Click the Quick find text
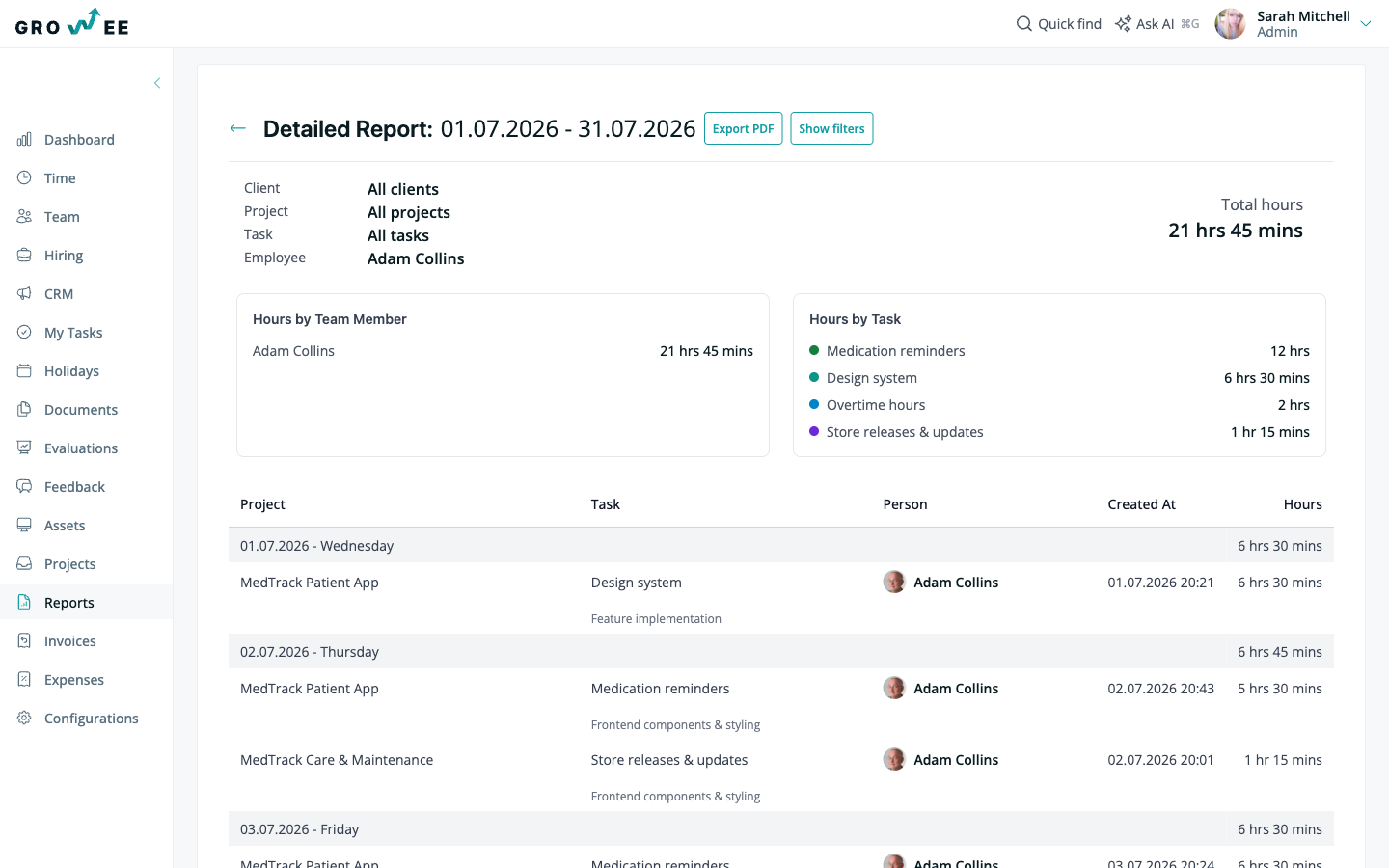This screenshot has width=1389, height=868. (1070, 24)
